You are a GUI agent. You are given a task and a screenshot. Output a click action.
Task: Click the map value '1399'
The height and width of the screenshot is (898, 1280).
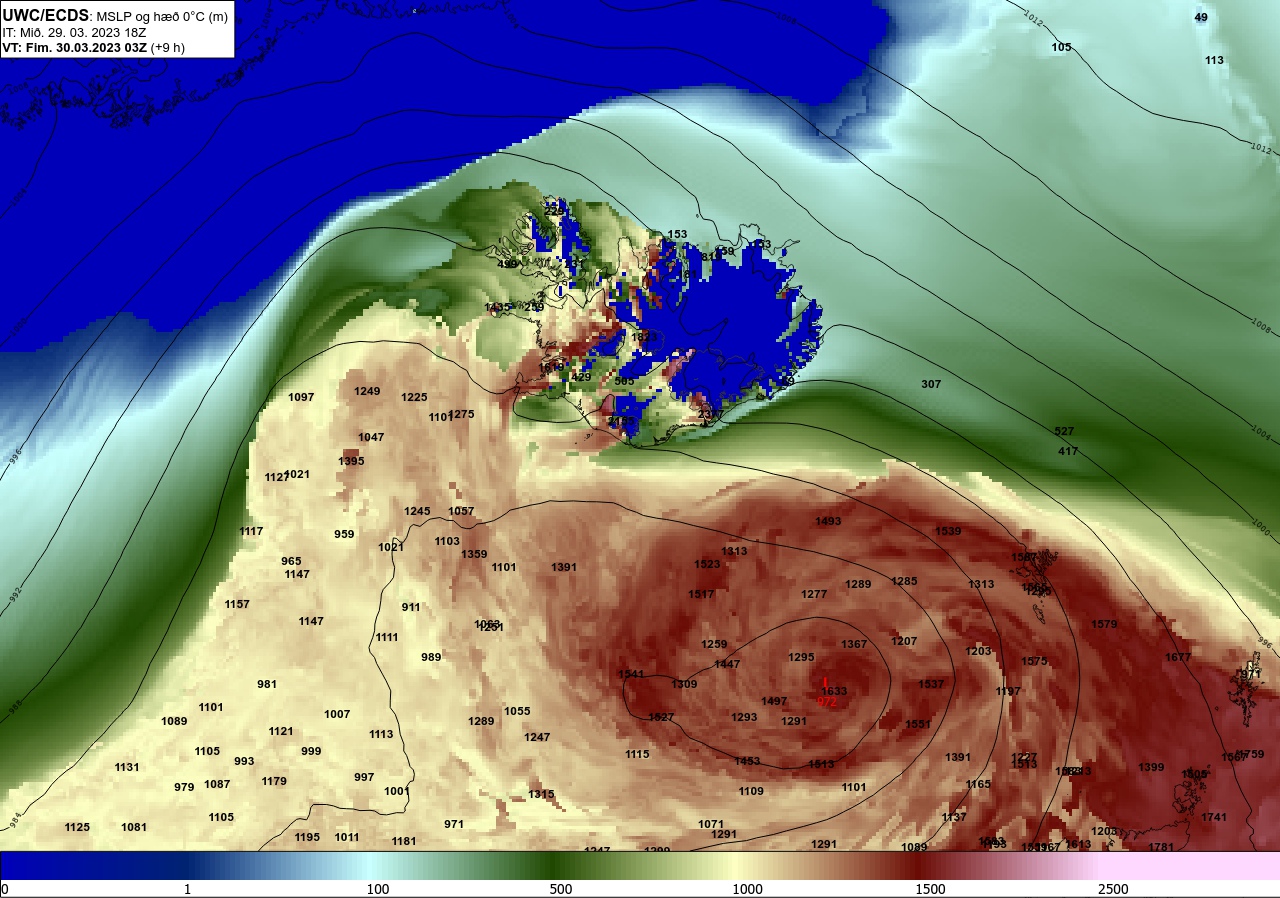pyautogui.click(x=1151, y=767)
